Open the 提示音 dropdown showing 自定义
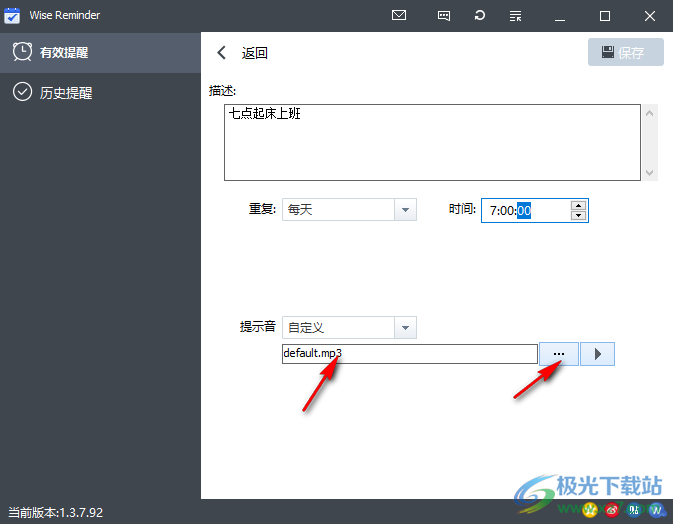 click(349, 327)
